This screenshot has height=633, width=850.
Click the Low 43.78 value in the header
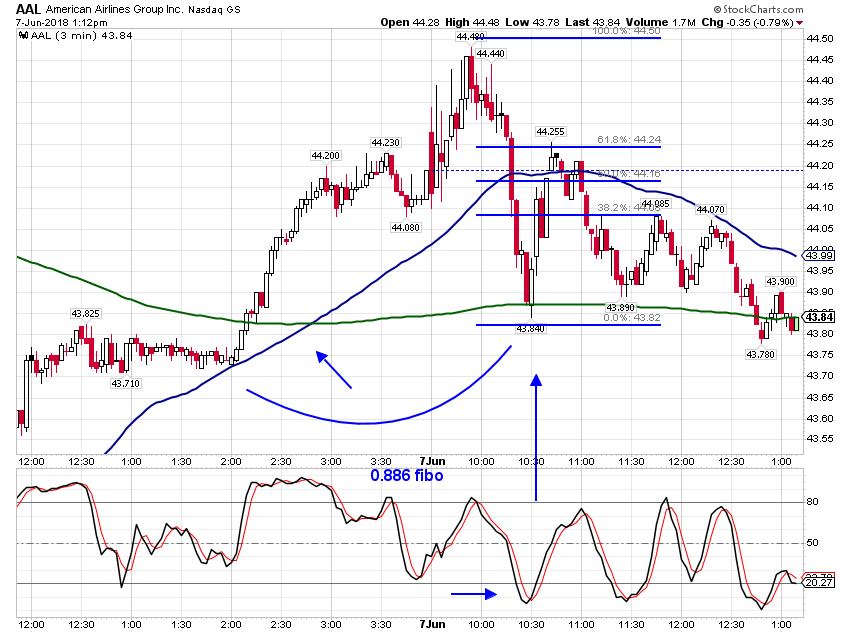(532, 22)
